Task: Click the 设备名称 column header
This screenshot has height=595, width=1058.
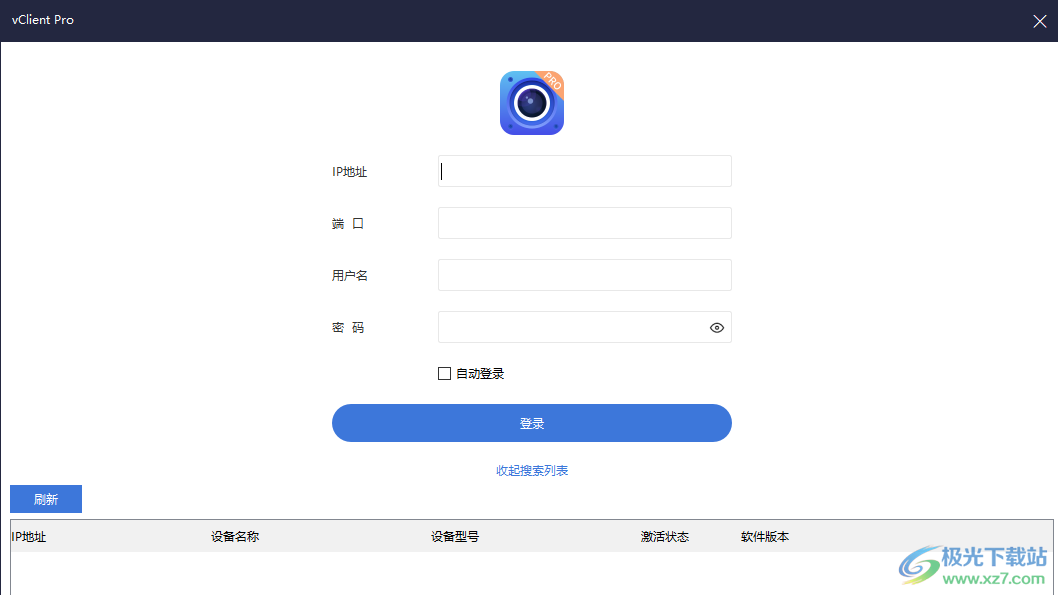Action: (235, 537)
